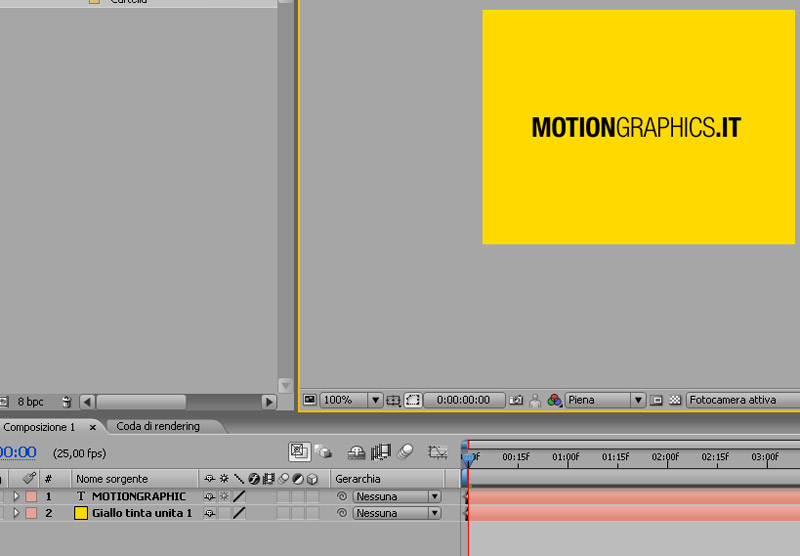This screenshot has width=800, height=556.
Task: Click the project panel scroll left arrow
Action: [87, 402]
